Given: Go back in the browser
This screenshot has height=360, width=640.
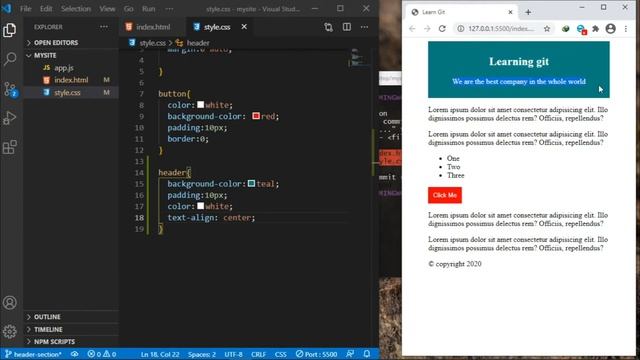Looking at the screenshot, I should (412, 29).
